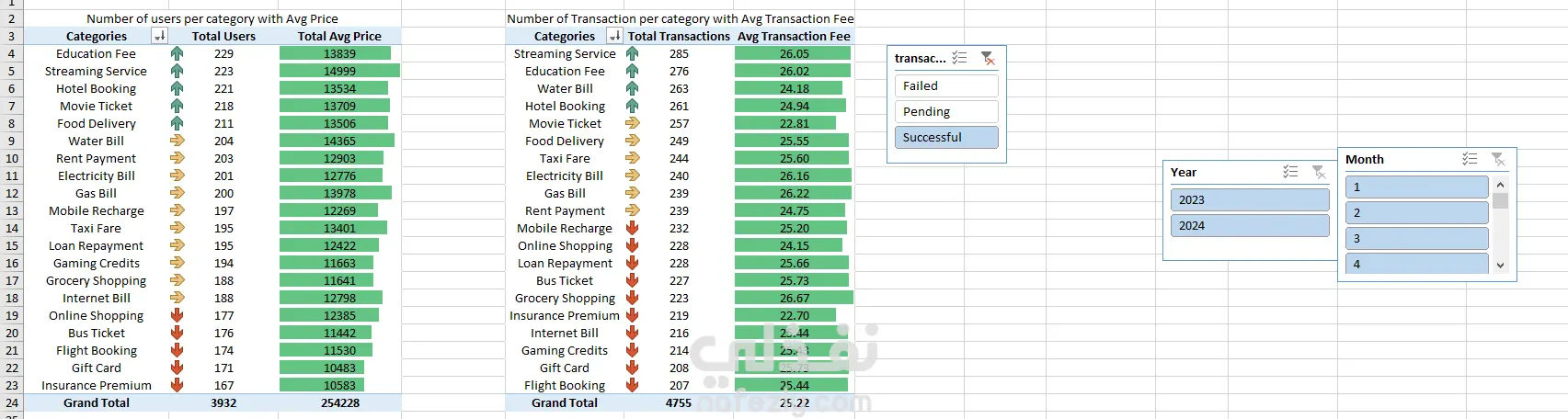Open Categories filter dropdown in transactions table

615,36
